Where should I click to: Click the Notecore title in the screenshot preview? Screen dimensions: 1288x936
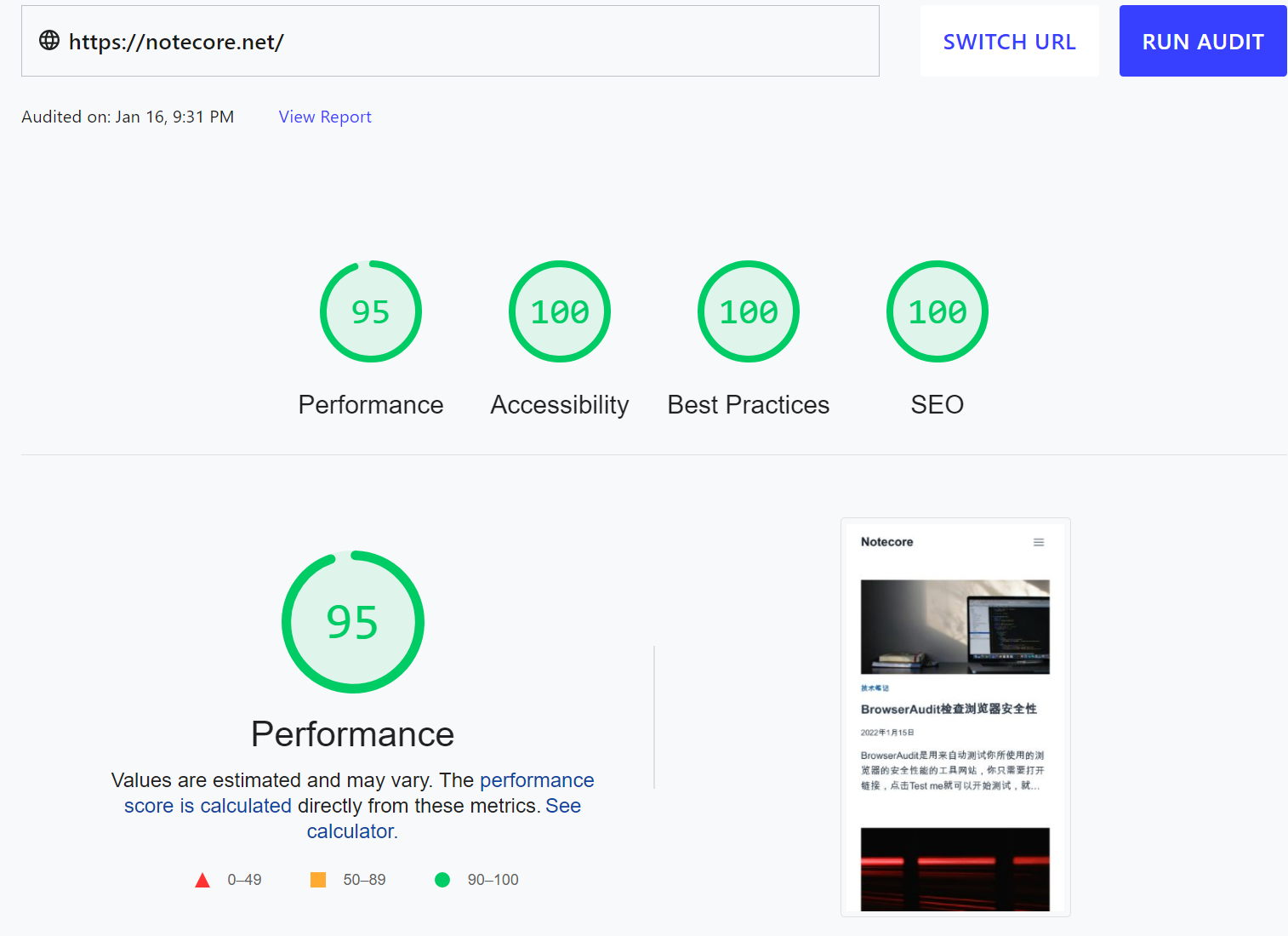(x=886, y=542)
